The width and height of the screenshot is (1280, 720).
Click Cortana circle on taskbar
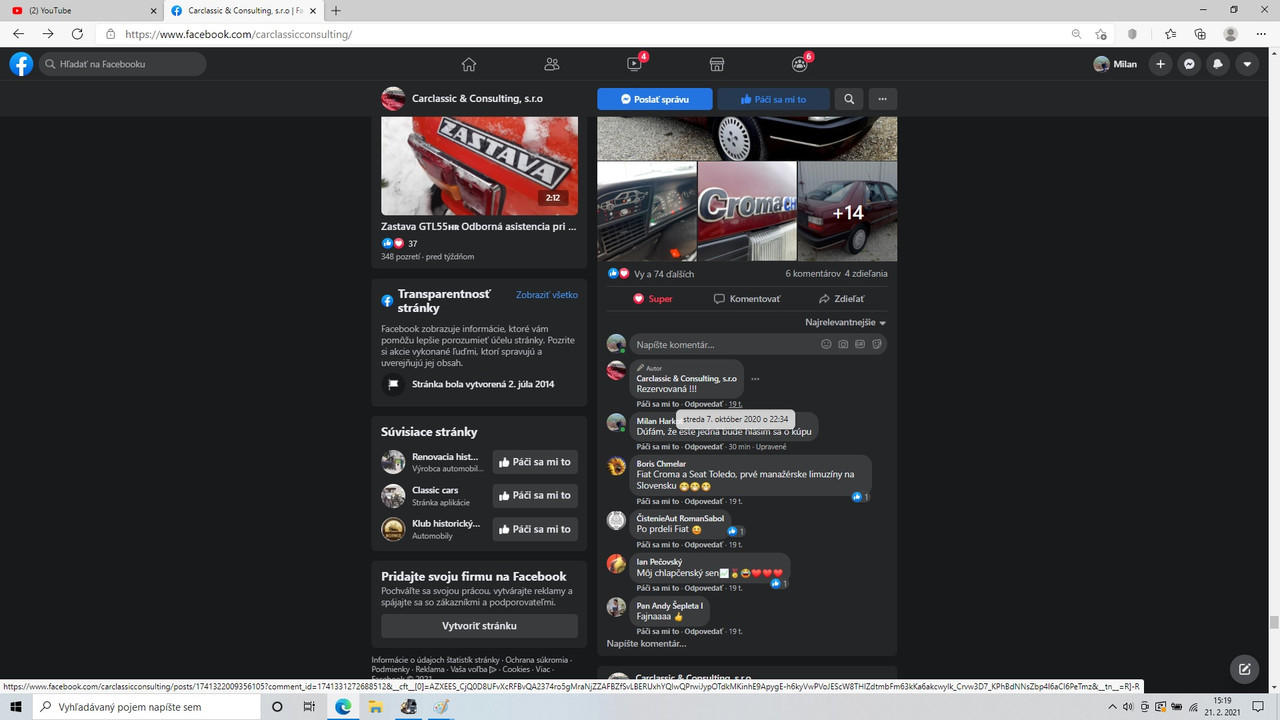[x=277, y=707]
